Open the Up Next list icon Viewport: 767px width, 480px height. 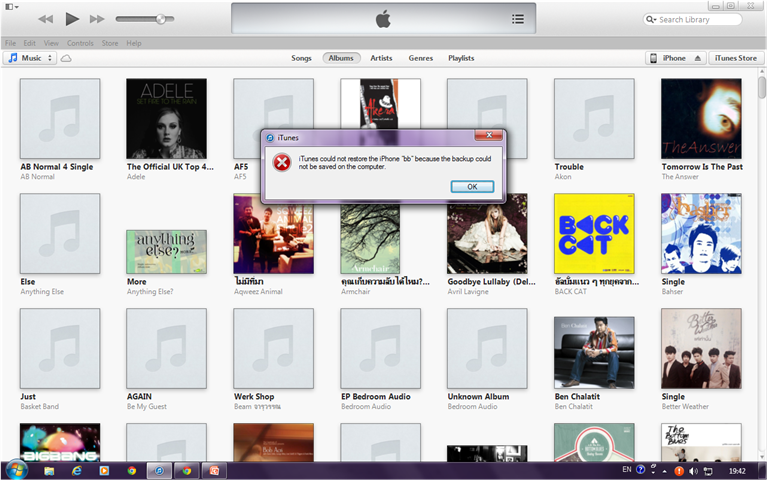(518, 19)
